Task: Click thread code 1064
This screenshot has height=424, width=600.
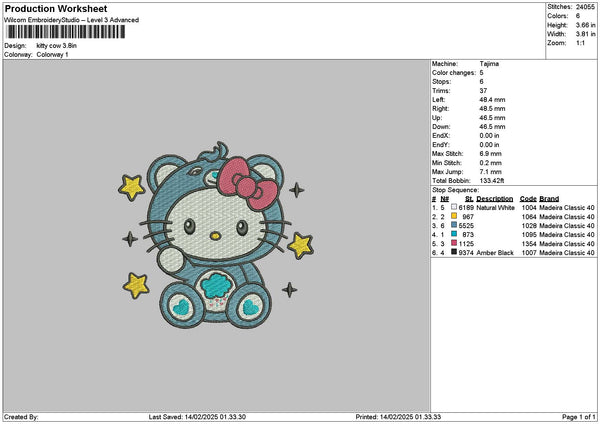Action: coord(529,217)
